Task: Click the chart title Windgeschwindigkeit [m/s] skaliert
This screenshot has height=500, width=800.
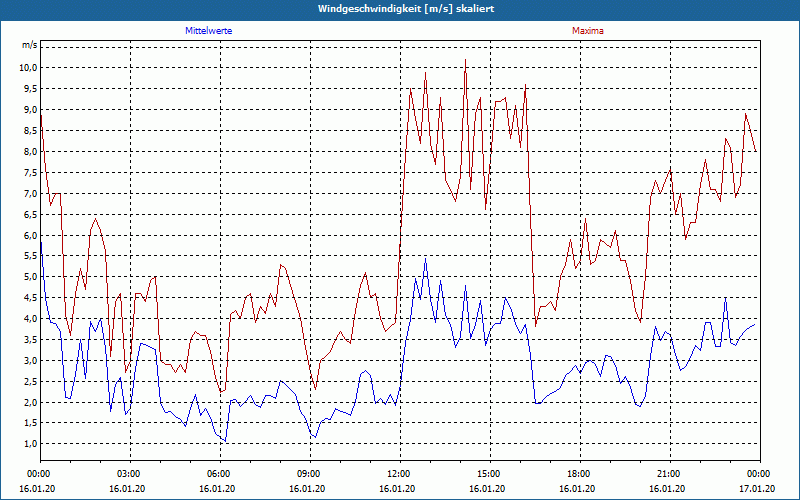Action: pos(406,9)
